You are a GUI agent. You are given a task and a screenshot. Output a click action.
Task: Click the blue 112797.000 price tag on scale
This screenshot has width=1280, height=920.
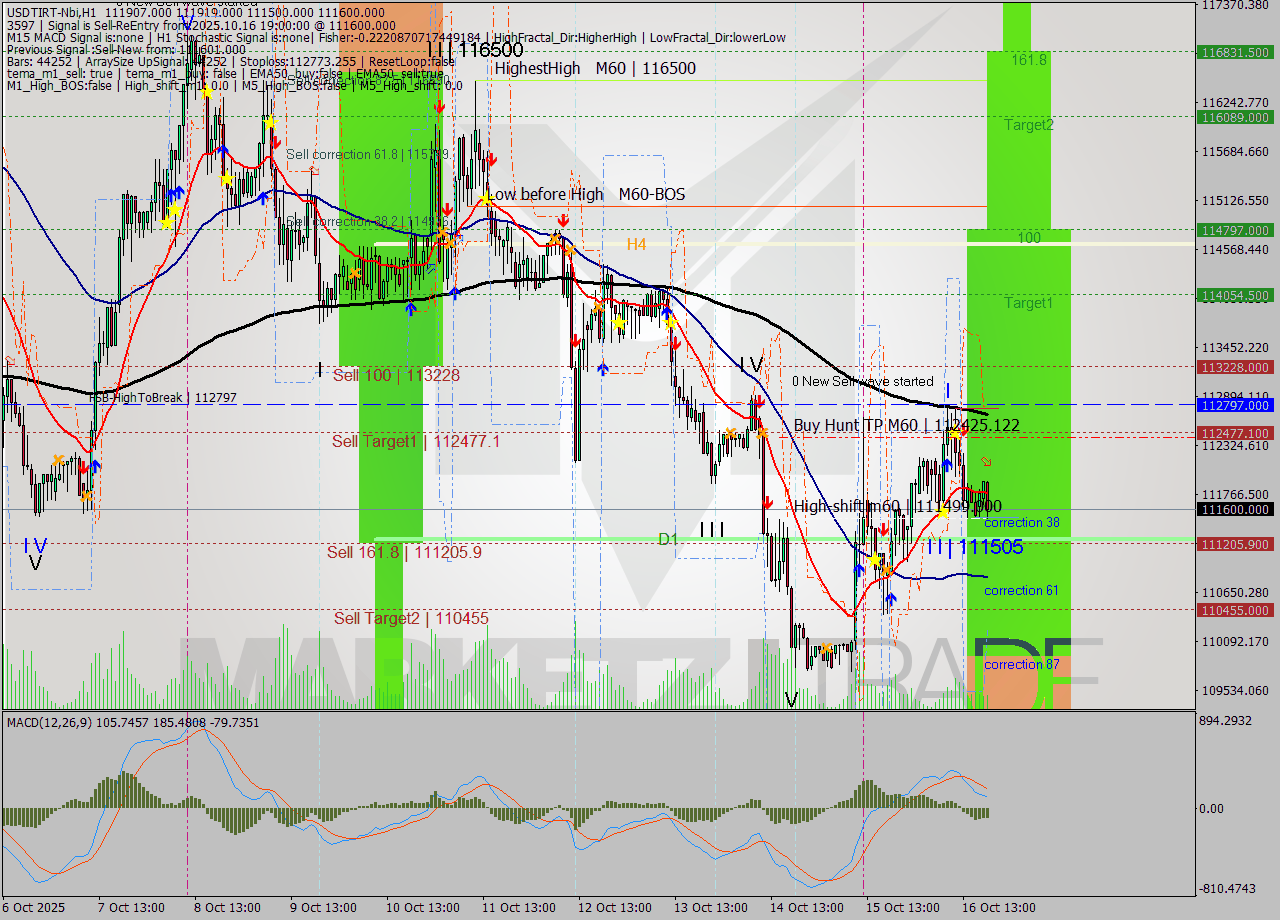(1237, 405)
